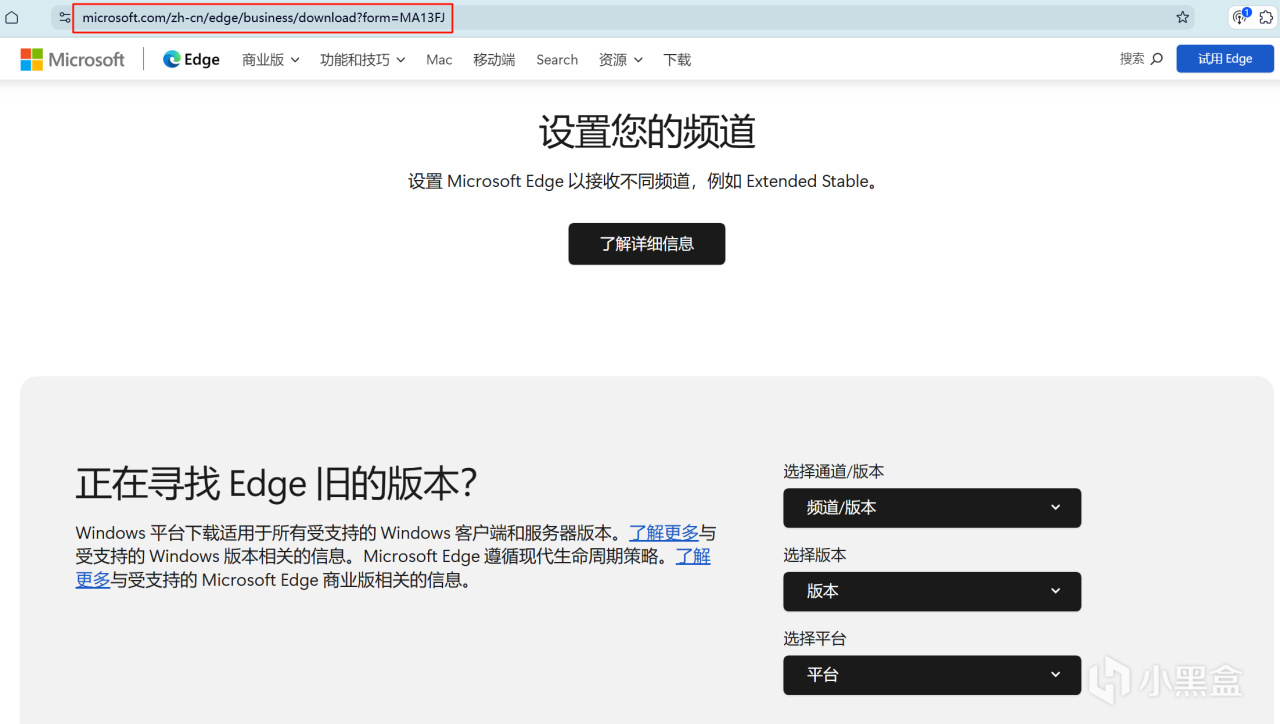Screen dimensions: 1280x724
Task: Click the 搜索 magnifier icon
Action: point(1156,59)
